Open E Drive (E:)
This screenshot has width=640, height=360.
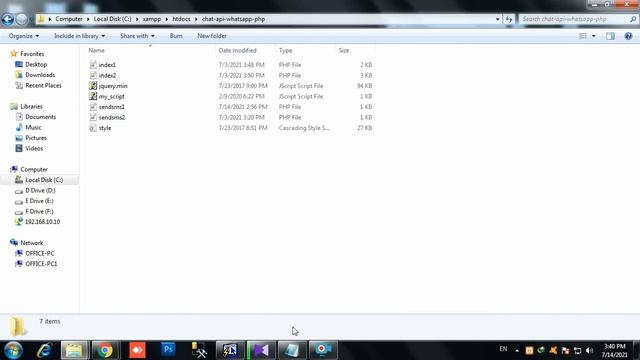coord(39,201)
